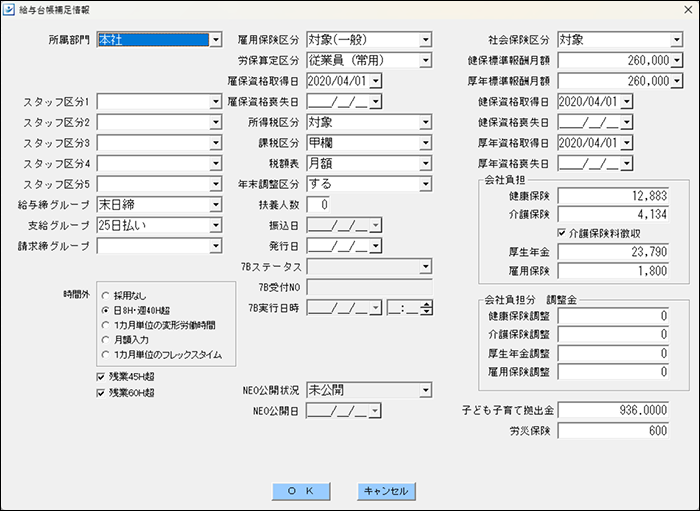This screenshot has height=511, width=700.
Task: Open the 税額表 dropdown
Action: click(425, 163)
